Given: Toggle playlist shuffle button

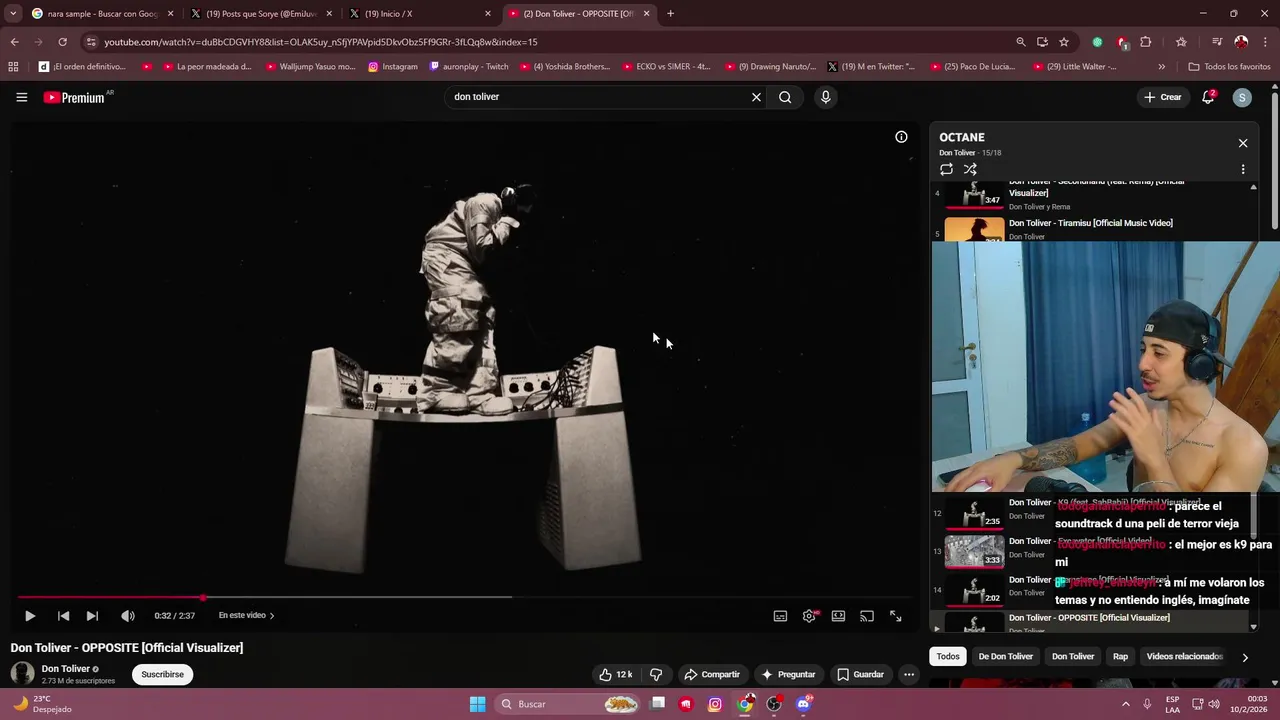Looking at the screenshot, I should (x=970, y=170).
